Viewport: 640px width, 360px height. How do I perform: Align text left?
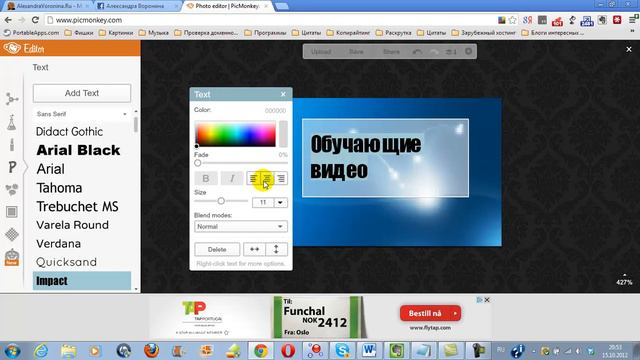[253, 178]
